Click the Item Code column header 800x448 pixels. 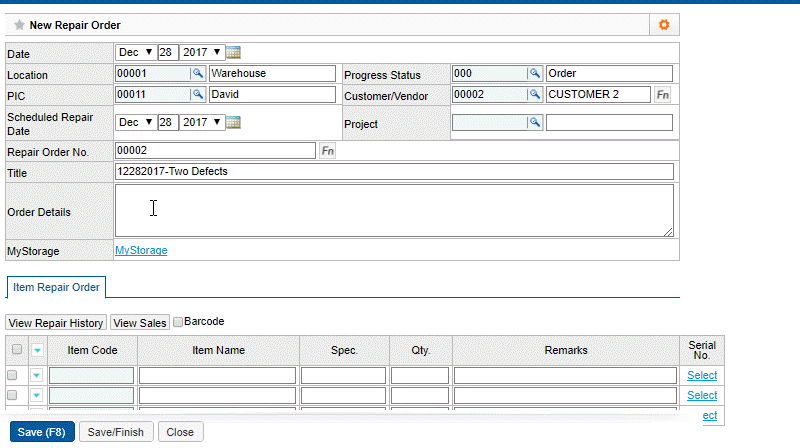pyautogui.click(x=92, y=351)
